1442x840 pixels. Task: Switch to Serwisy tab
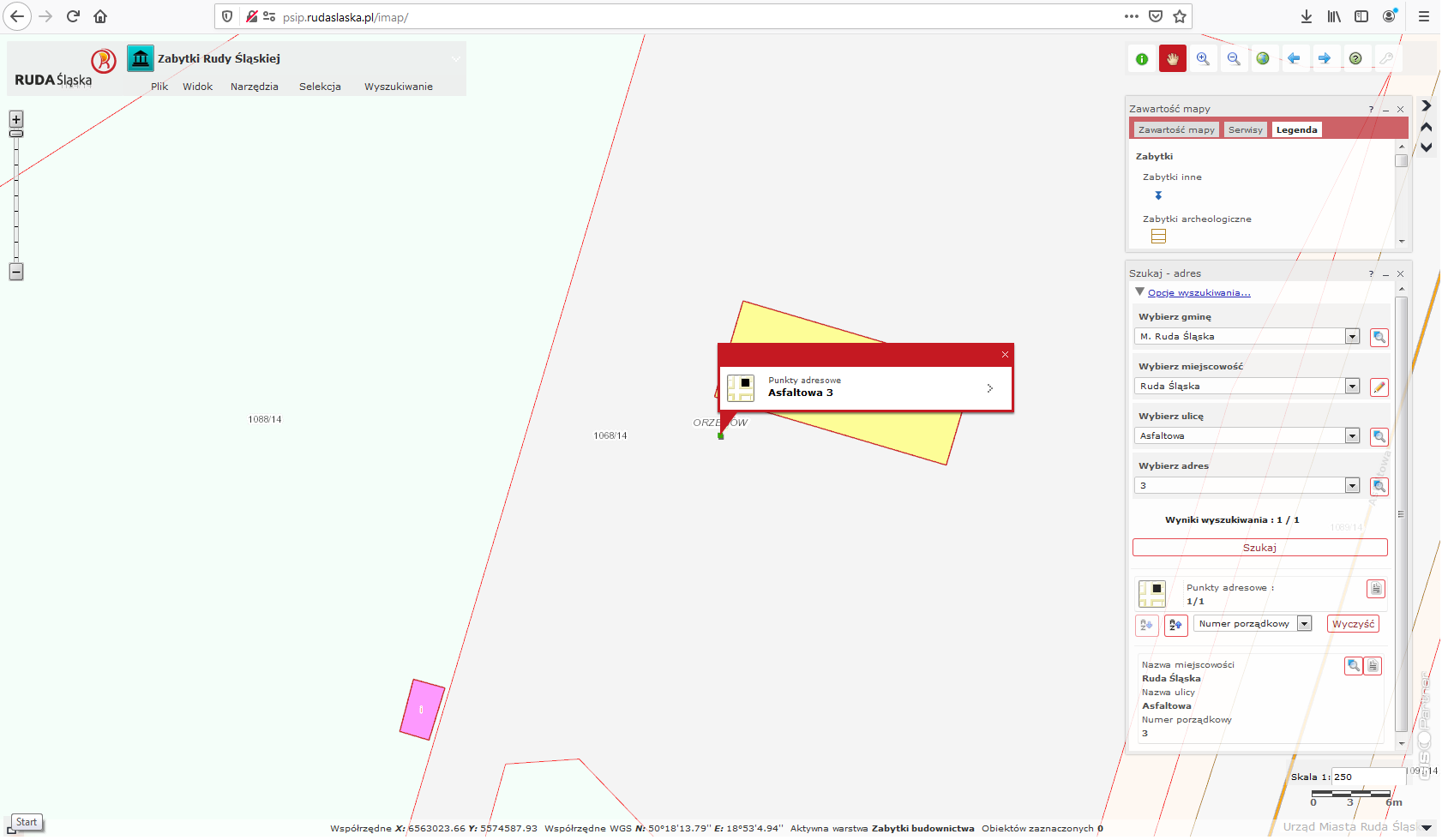1245,129
